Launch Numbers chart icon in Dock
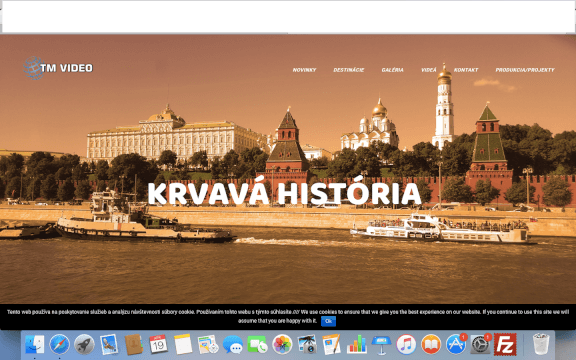Screen dimensions: 576x360 point(357,345)
